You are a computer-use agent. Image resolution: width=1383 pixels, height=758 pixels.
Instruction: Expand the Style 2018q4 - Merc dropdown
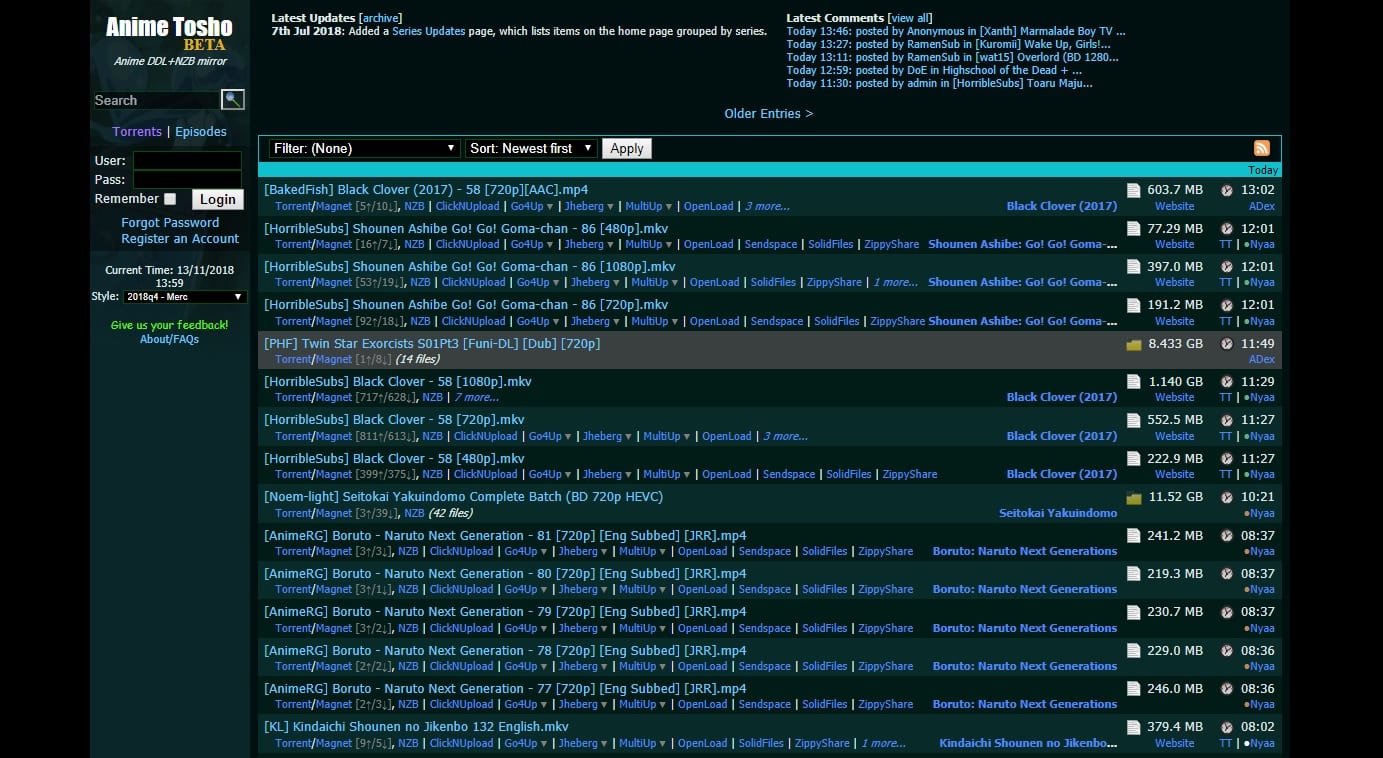pyautogui.click(x=184, y=297)
